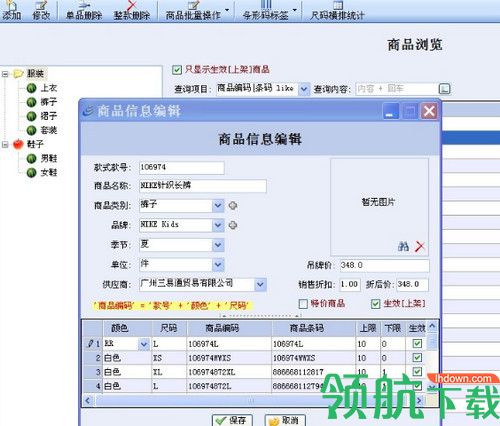Viewport: 500px width, 426px height.
Task: Close the 商品信息编辑 dialog
Action: [429, 111]
